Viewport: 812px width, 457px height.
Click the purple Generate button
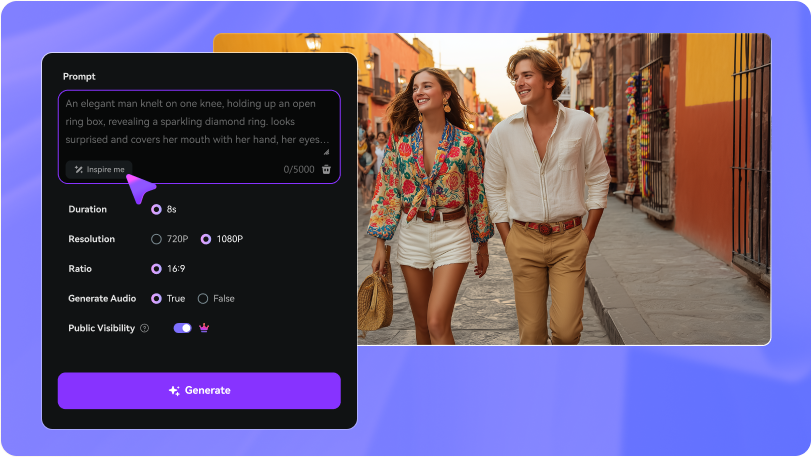tap(199, 391)
